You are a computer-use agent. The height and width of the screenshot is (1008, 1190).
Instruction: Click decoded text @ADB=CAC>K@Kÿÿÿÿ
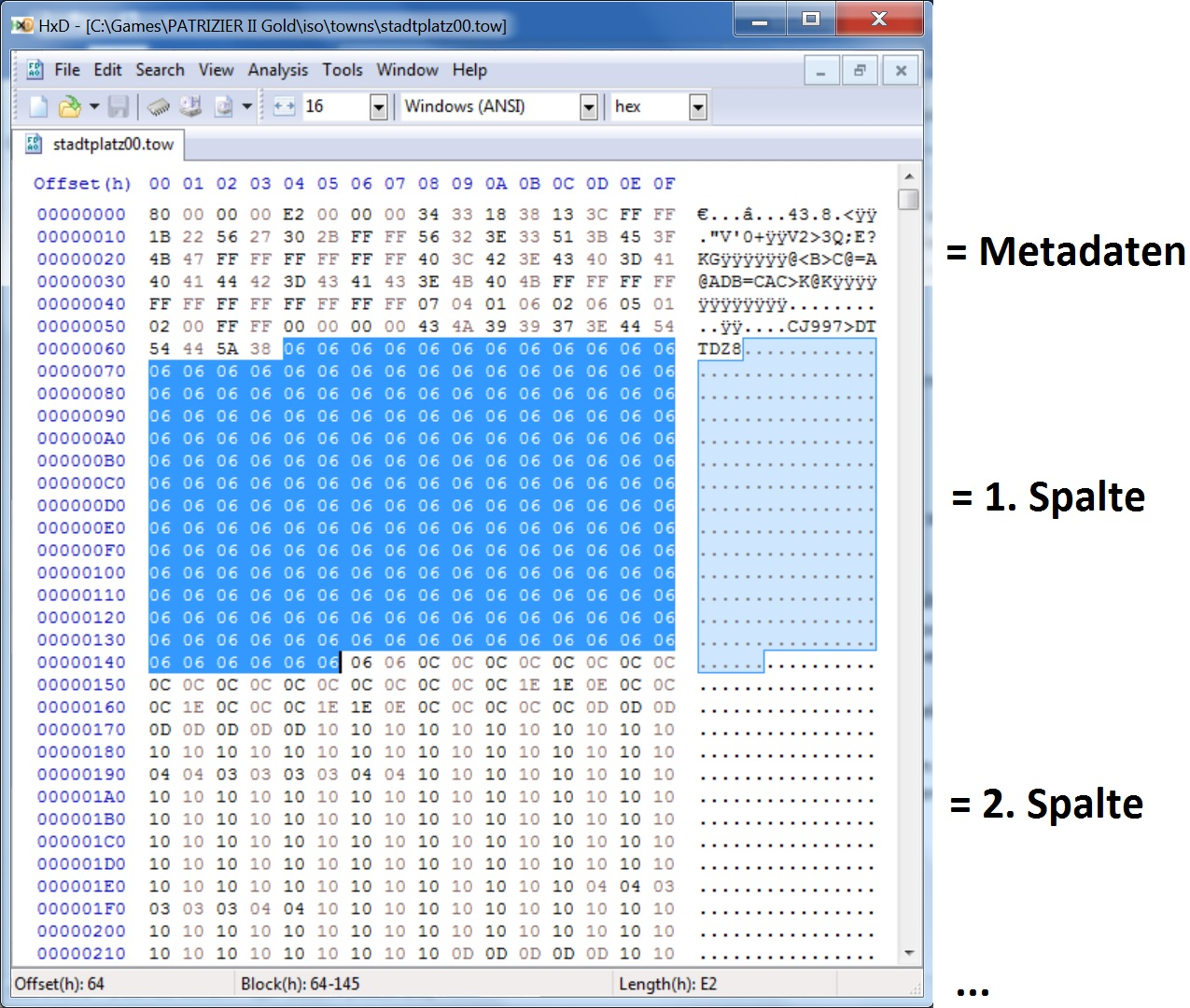[x=787, y=282]
